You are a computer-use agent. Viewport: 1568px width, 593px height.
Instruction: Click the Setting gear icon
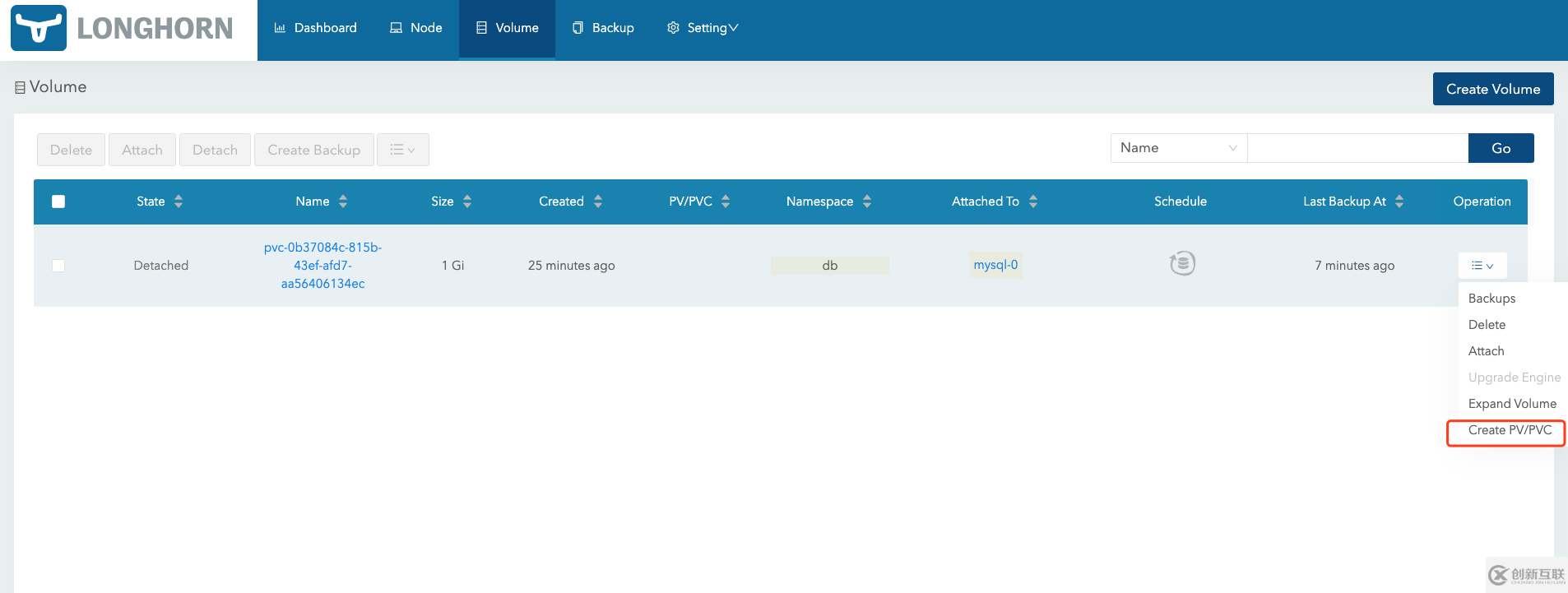(x=673, y=28)
